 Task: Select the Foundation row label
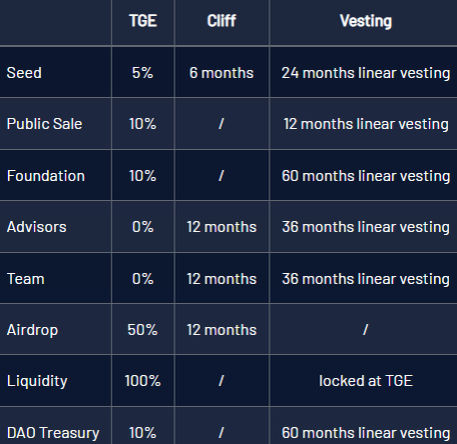[46, 176]
